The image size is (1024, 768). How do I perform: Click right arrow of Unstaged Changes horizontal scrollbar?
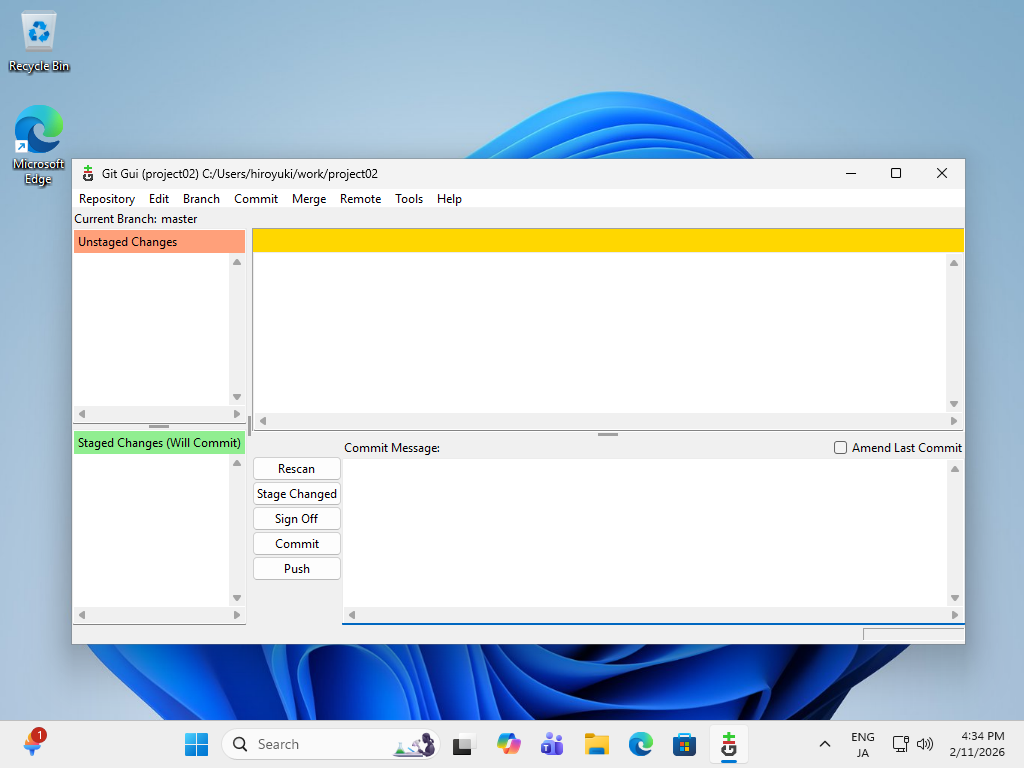tap(237, 414)
